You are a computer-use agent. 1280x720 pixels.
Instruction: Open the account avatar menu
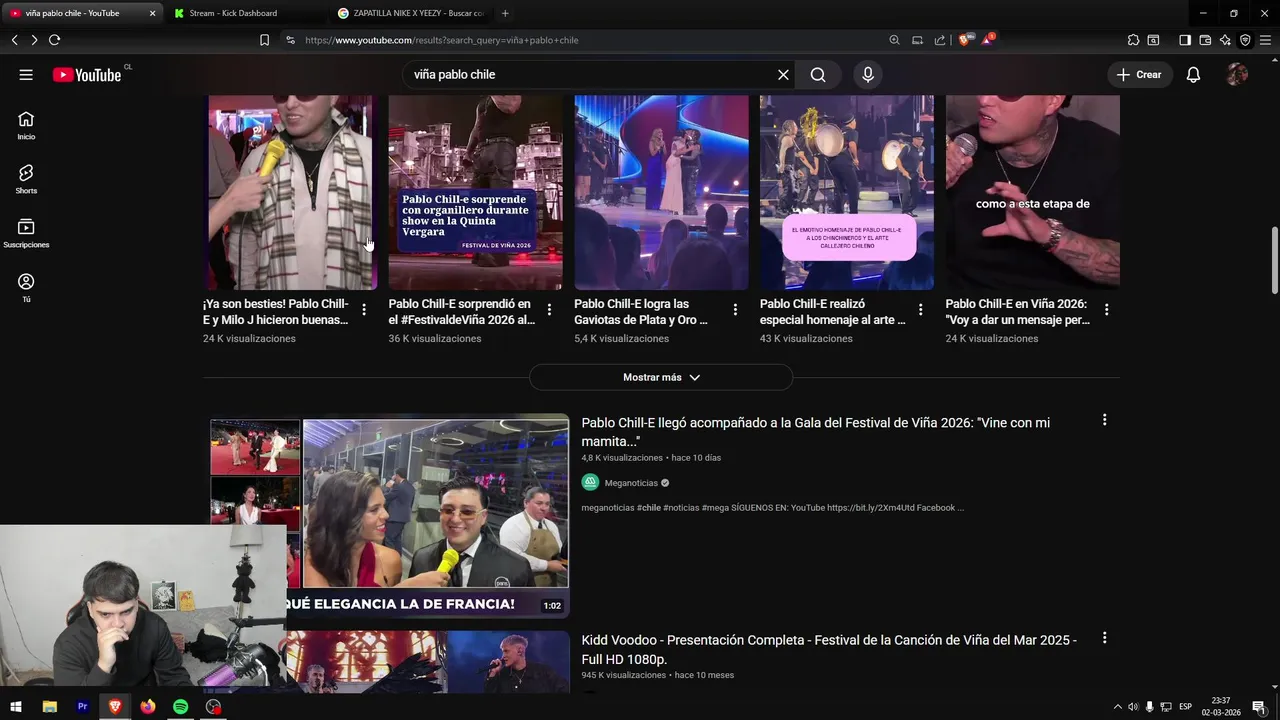point(1237,75)
